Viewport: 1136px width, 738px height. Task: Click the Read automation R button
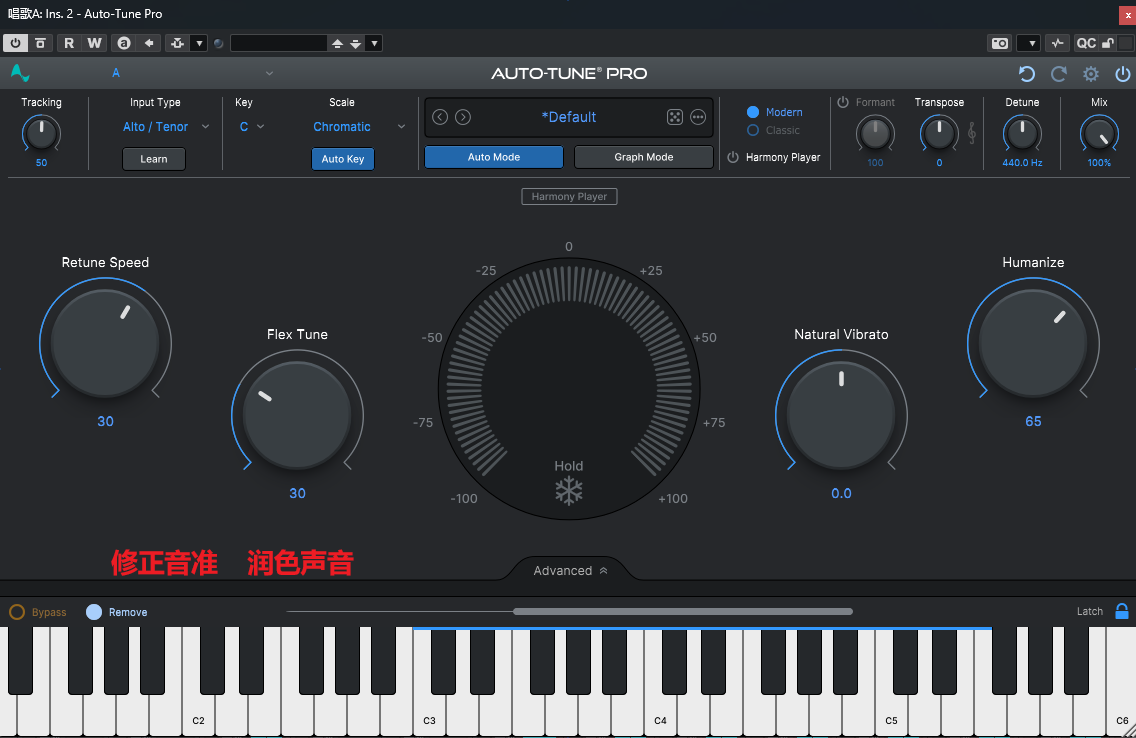(69, 43)
